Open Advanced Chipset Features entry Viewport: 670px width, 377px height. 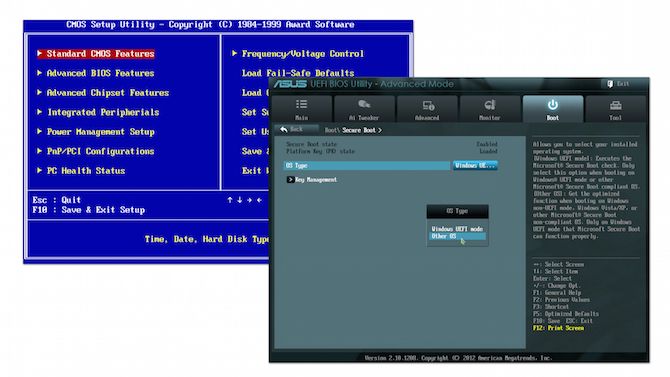[108, 93]
